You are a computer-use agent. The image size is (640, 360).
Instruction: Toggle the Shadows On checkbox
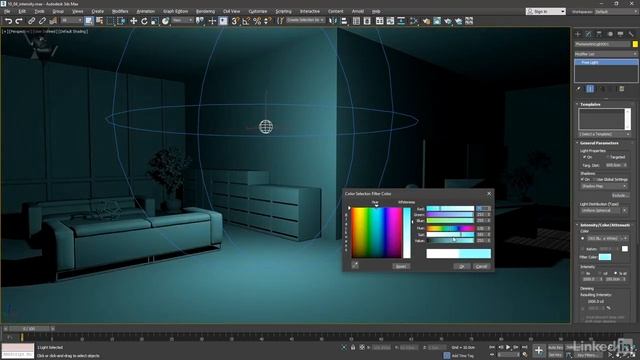[583, 179]
